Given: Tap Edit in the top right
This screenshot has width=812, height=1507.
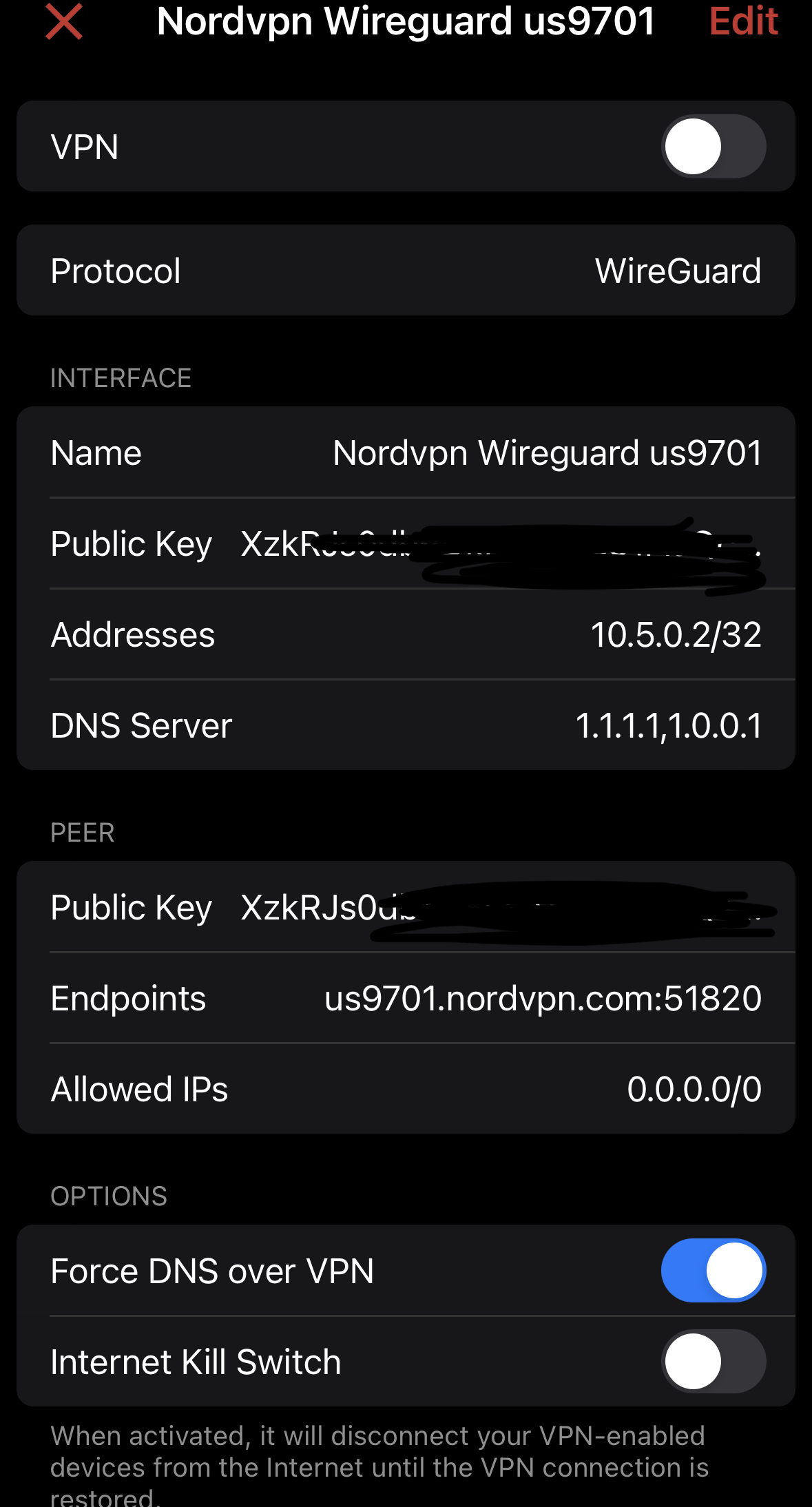Looking at the screenshot, I should pyautogui.click(x=743, y=21).
